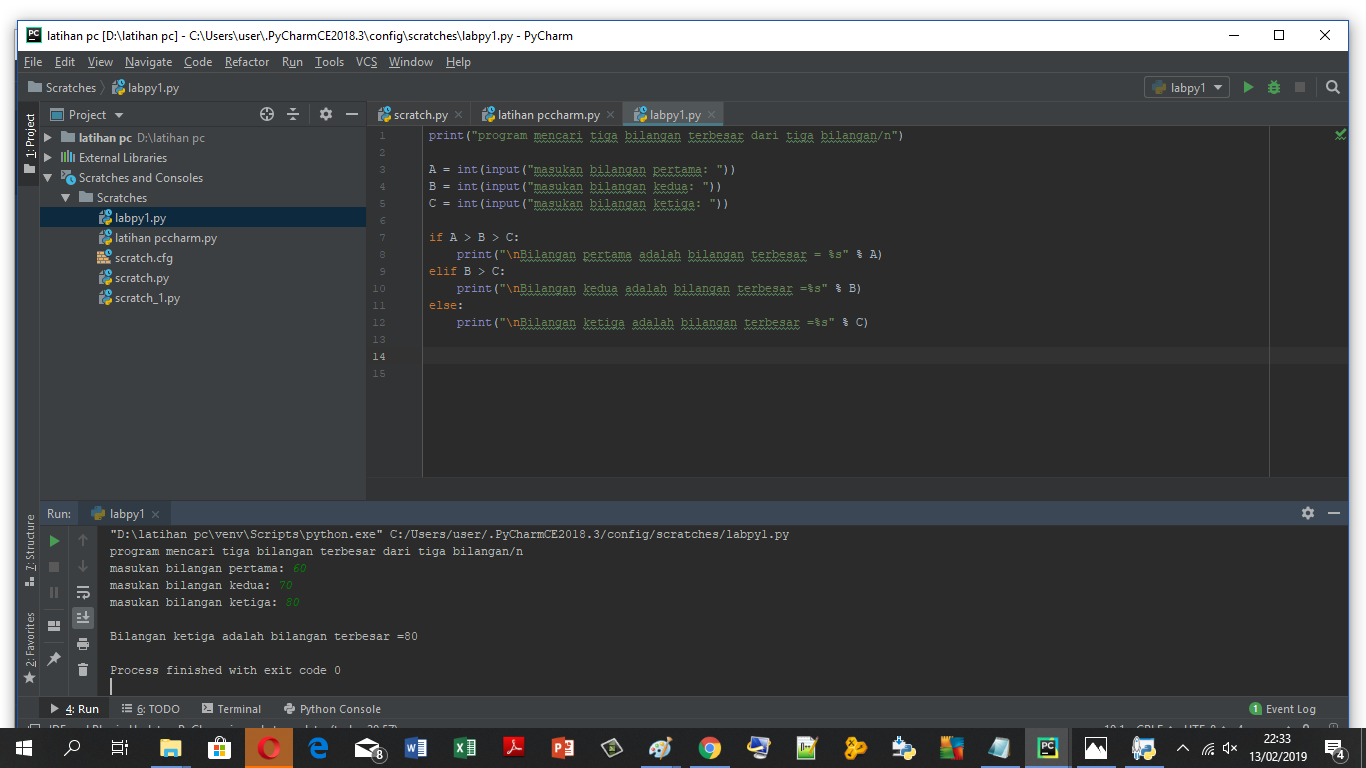The width and height of the screenshot is (1366, 768).
Task: Open Chrome from the taskbar
Action: [709, 747]
